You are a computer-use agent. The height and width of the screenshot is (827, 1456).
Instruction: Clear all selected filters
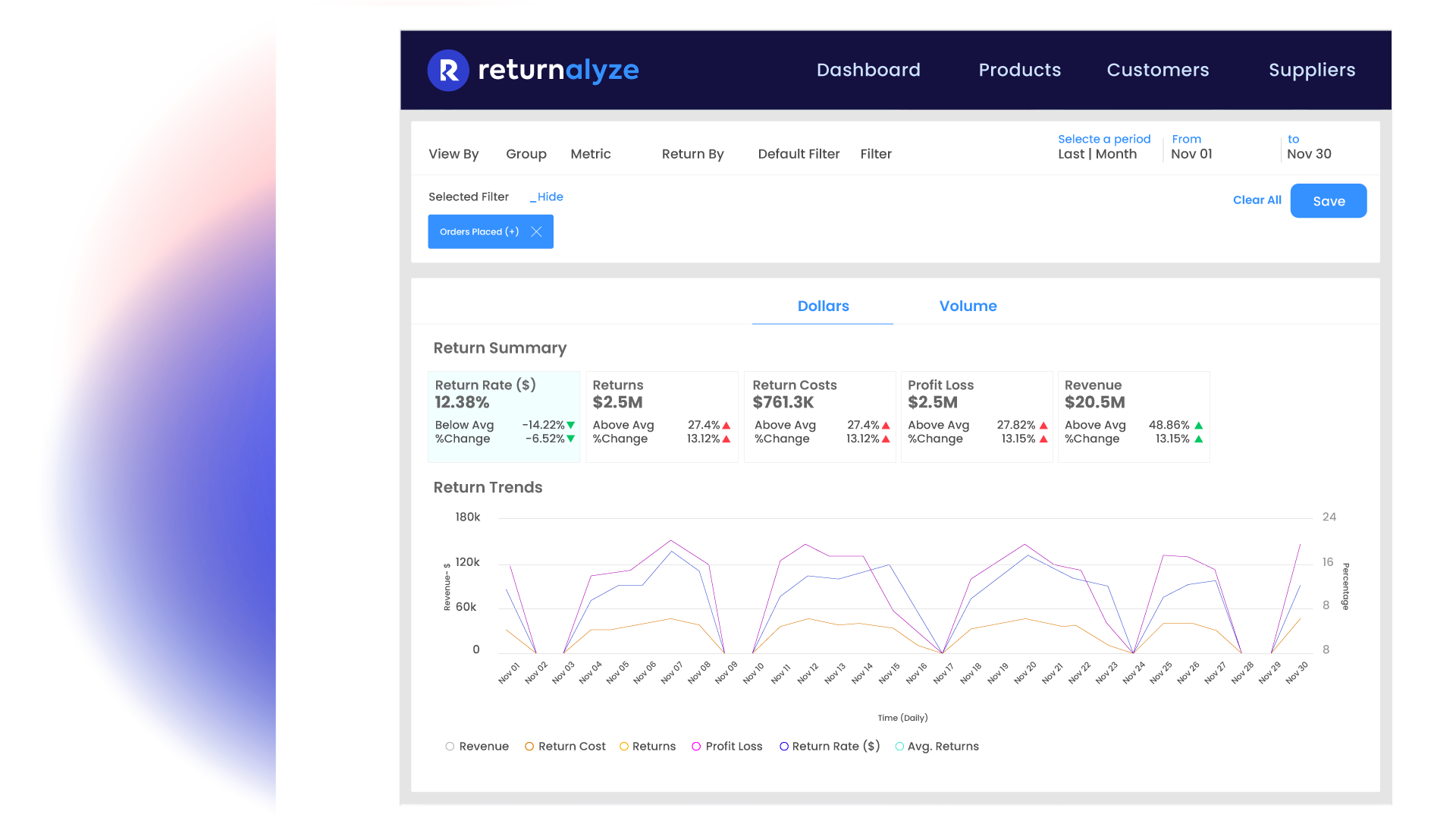pyautogui.click(x=1257, y=200)
